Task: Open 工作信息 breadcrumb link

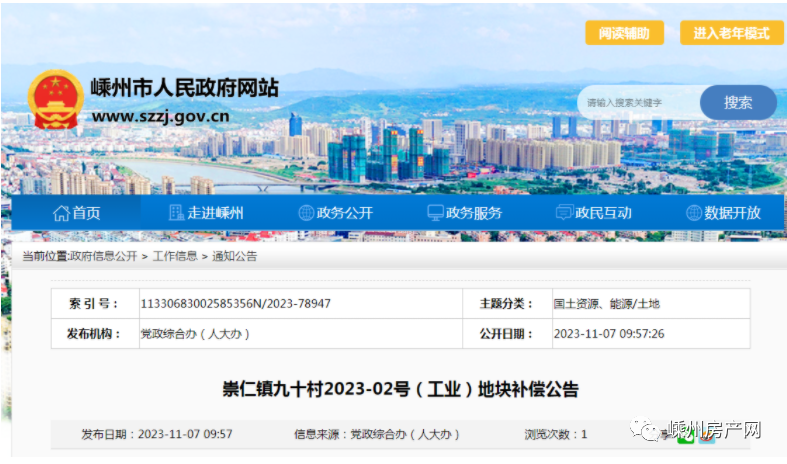Action: pos(174,256)
